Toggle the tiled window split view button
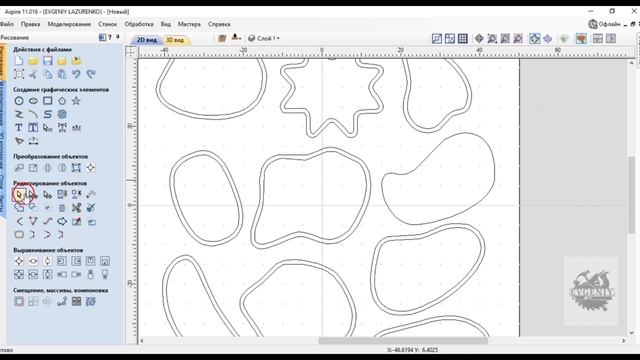640x360 pixels. (x=598, y=39)
